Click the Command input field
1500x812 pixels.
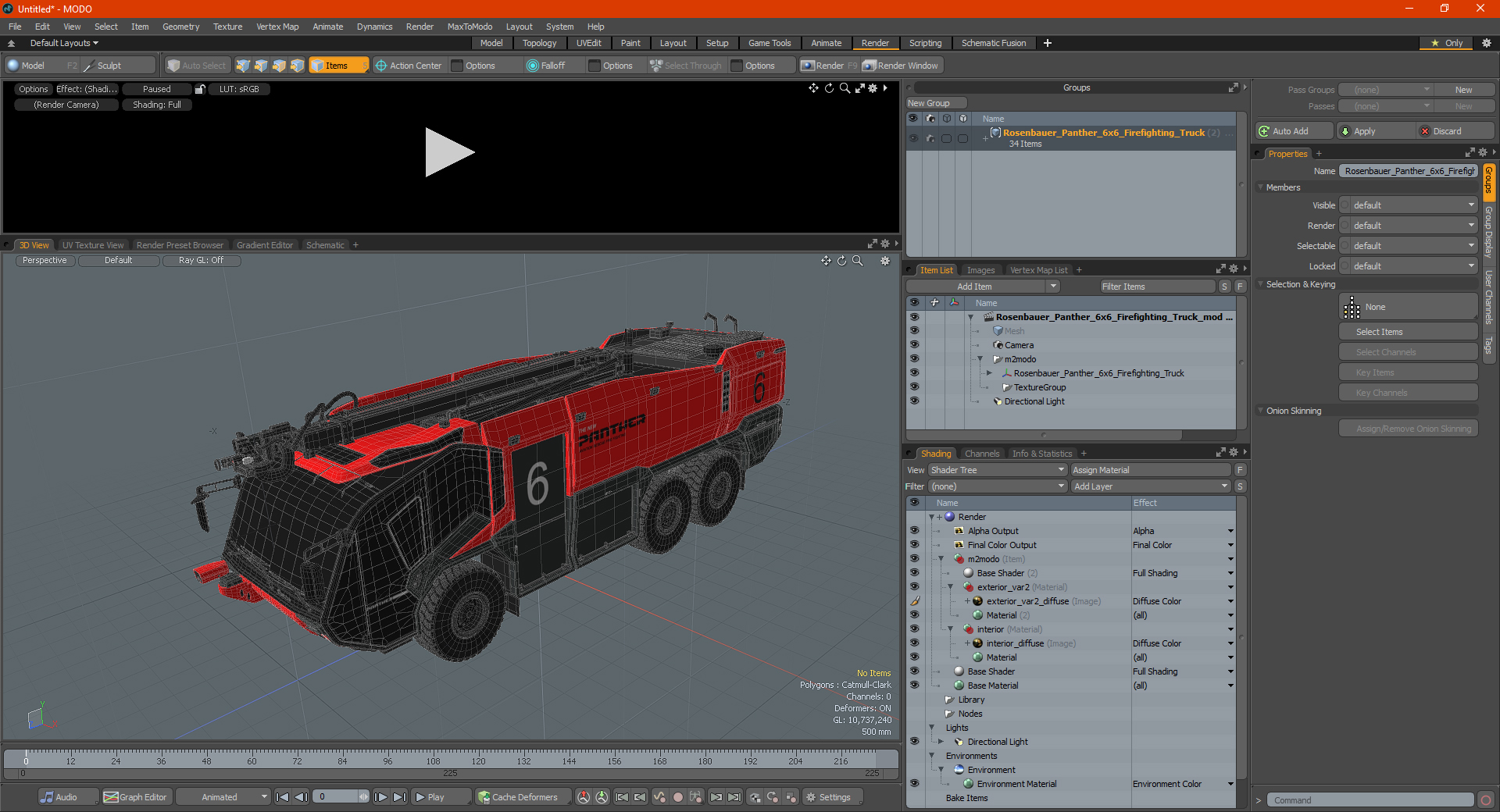click(1370, 800)
